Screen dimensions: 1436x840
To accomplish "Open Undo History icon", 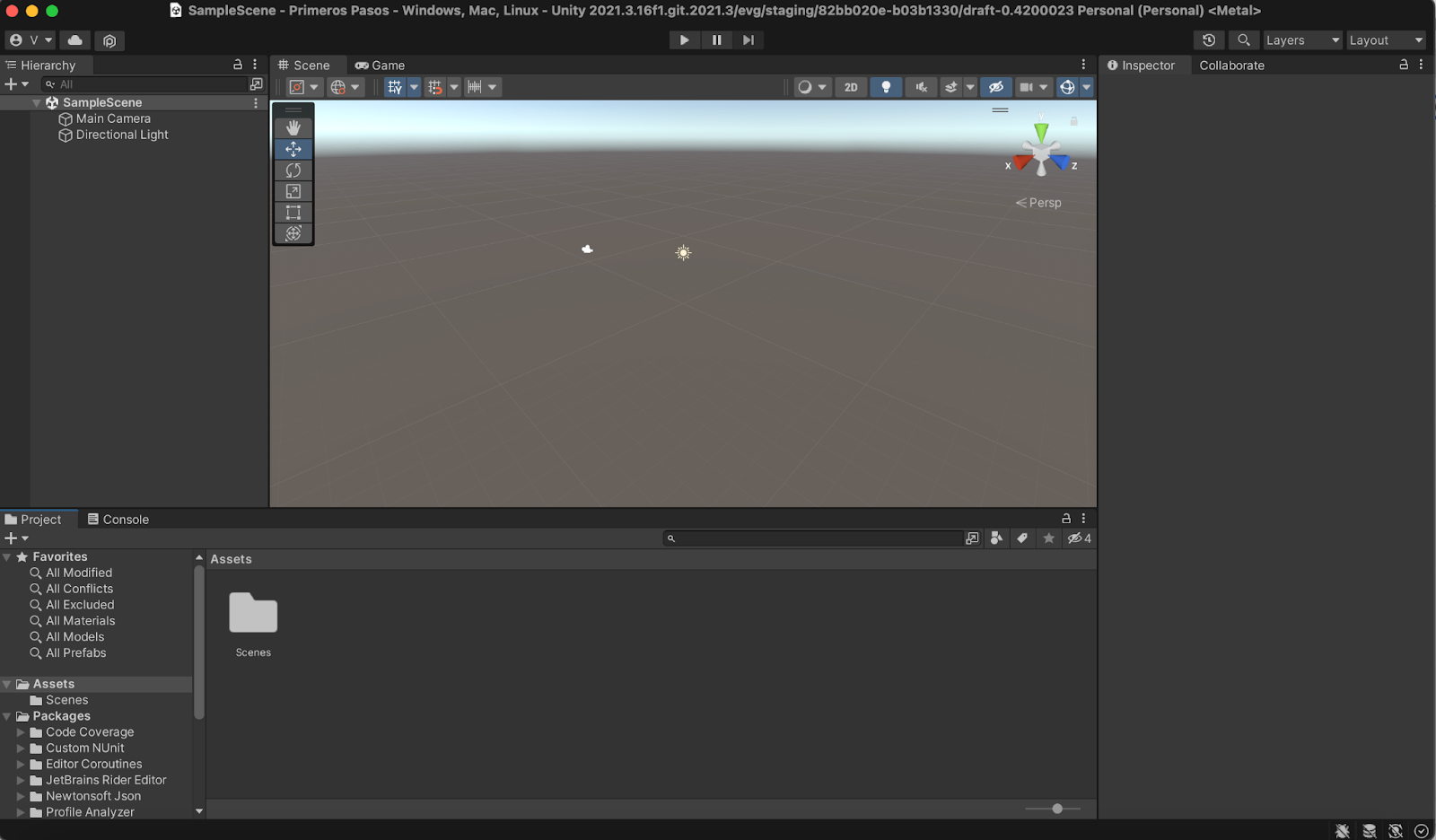I will pyautogui.click(x=1209, y=40).
